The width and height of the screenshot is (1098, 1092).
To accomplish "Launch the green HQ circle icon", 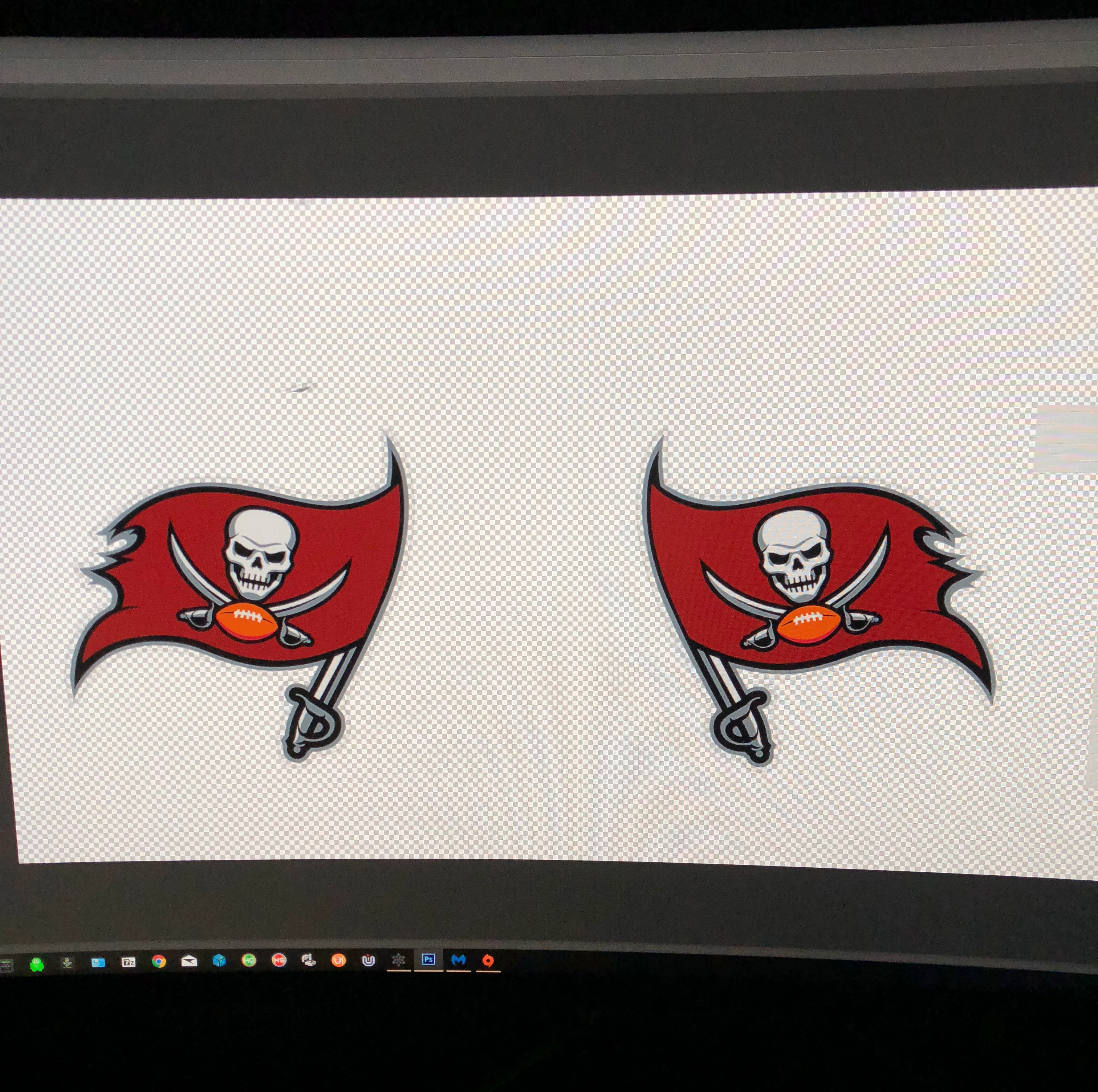I will click(x=248, y=959).
